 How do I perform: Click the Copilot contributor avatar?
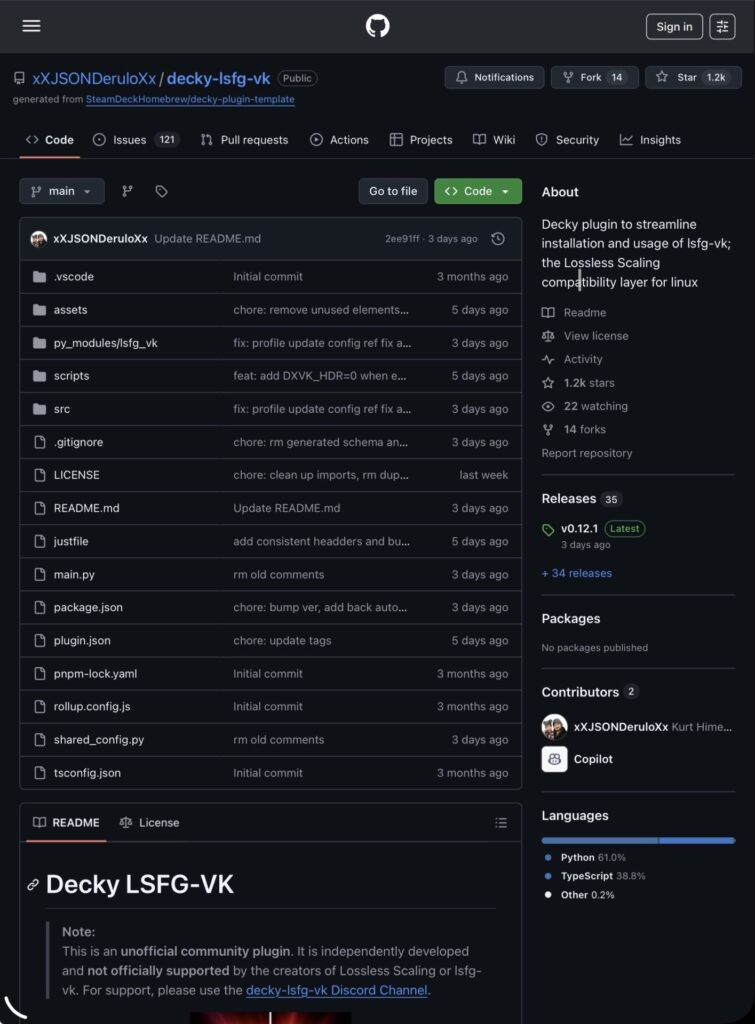pos(554,759)
